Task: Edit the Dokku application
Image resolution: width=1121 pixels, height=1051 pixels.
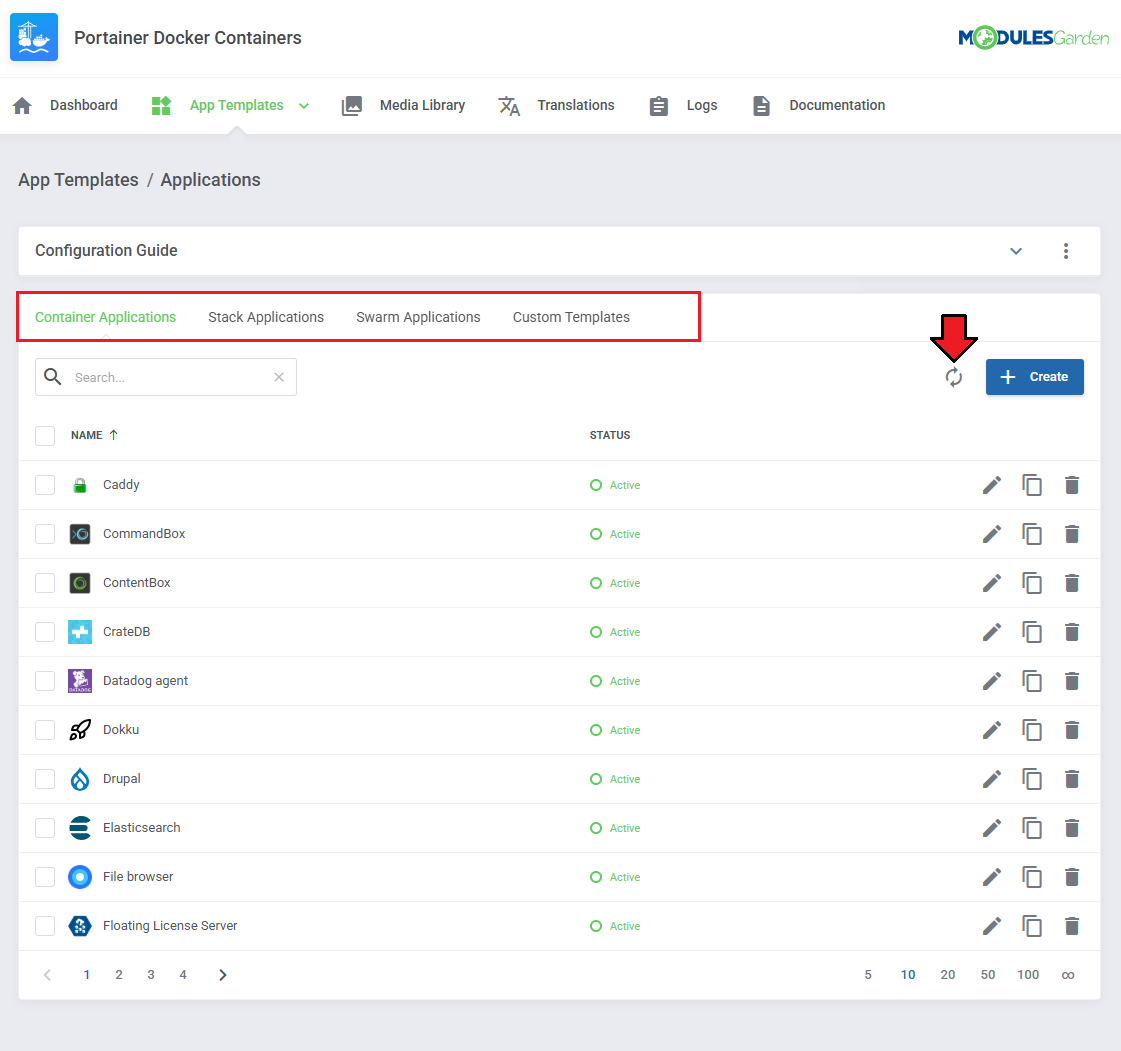Action: [992, 730]
